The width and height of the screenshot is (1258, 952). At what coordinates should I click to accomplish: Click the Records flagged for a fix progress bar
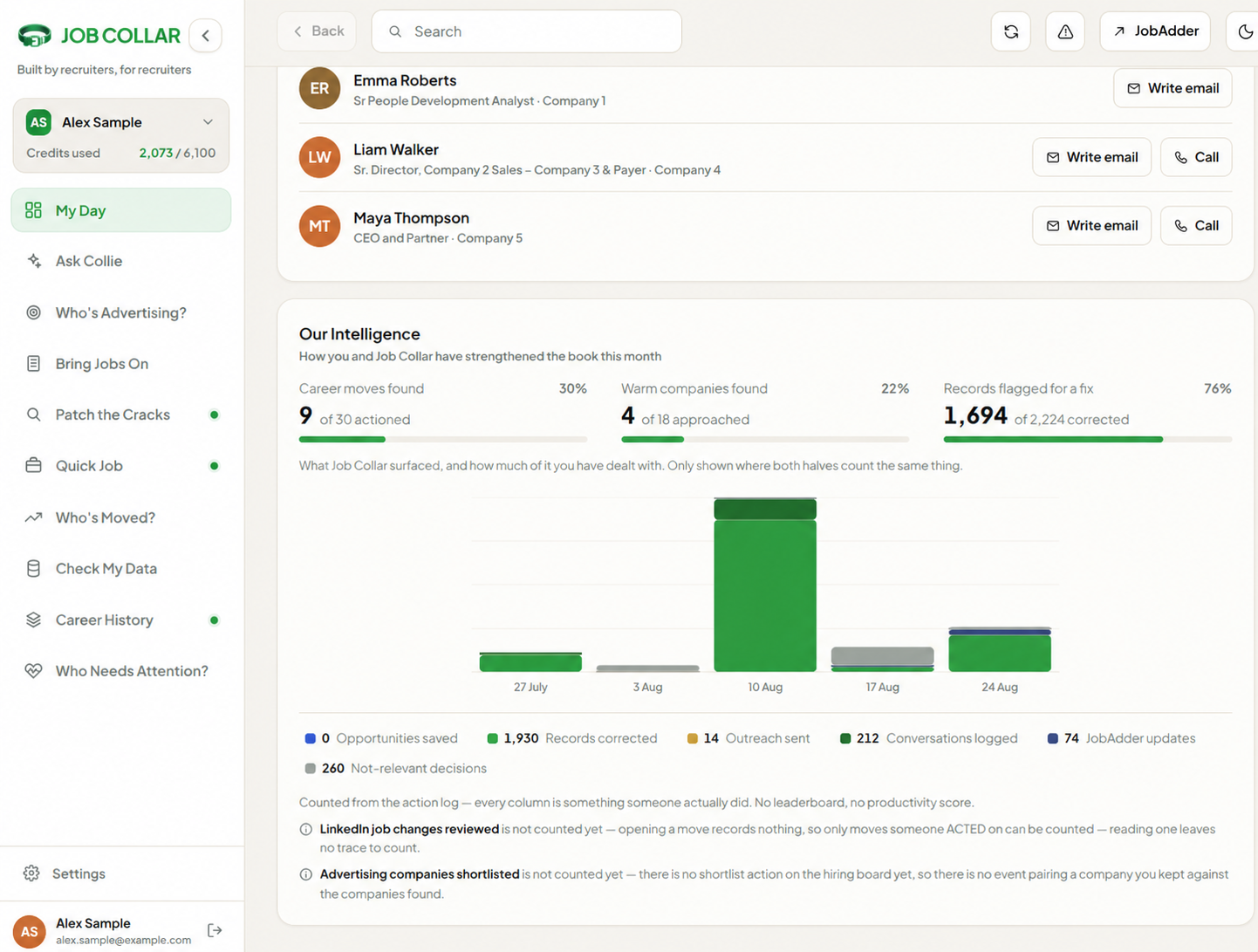pos(1088,439)
